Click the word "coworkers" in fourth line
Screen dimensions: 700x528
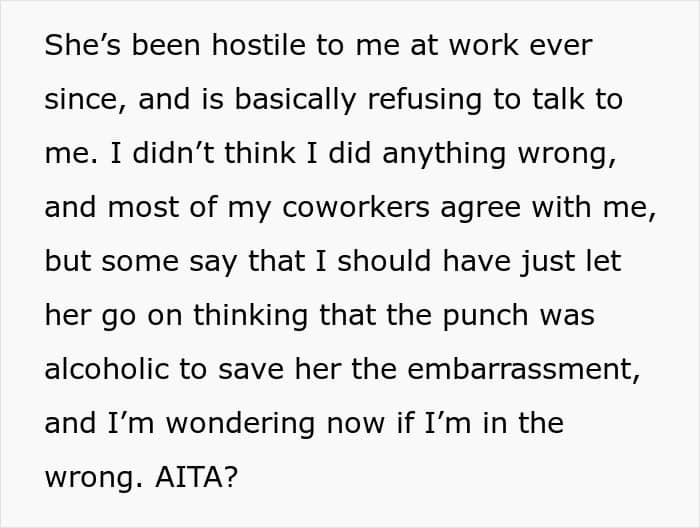click(356, 207)
